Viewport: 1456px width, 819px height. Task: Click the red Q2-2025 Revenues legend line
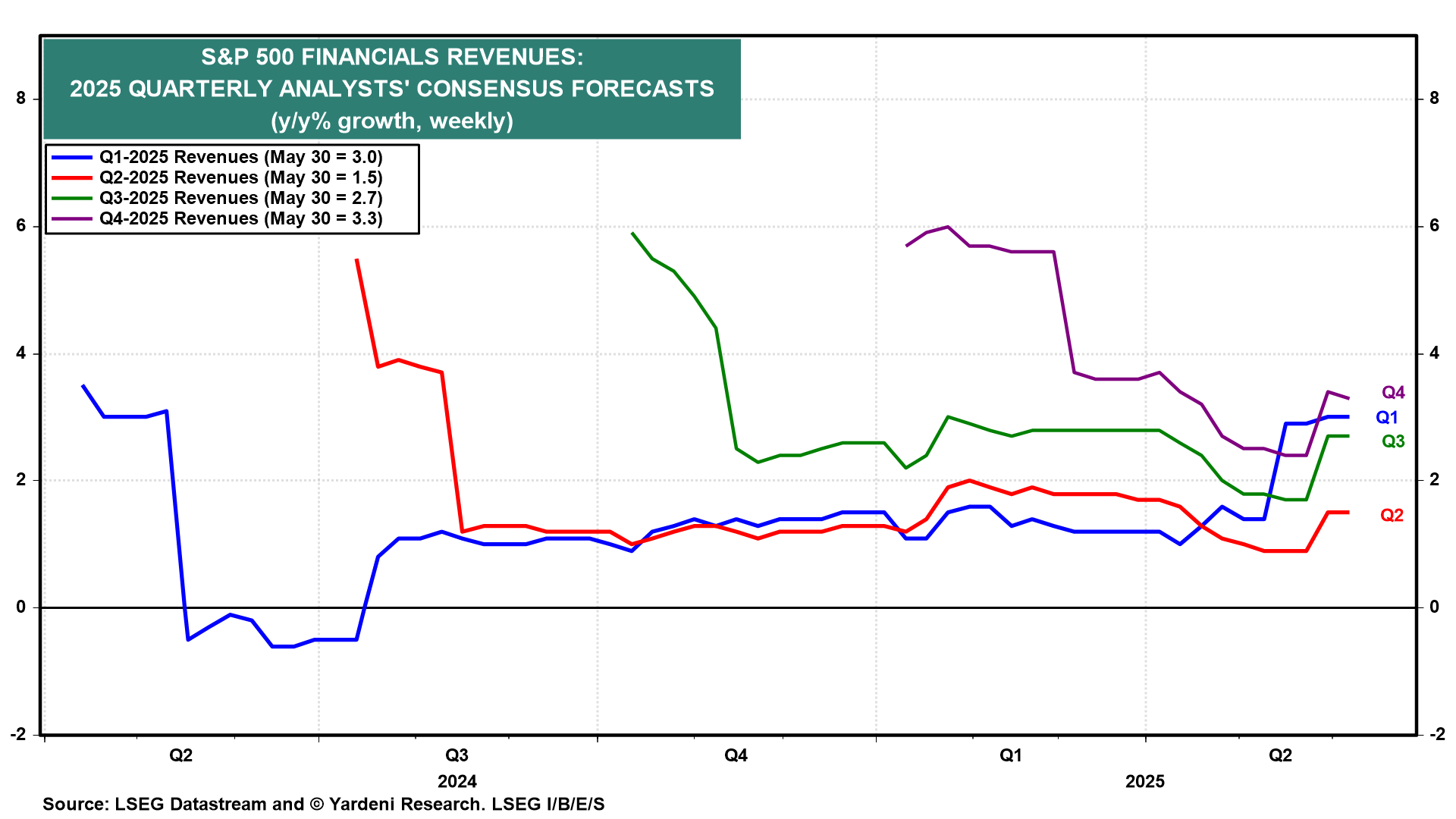71,178
